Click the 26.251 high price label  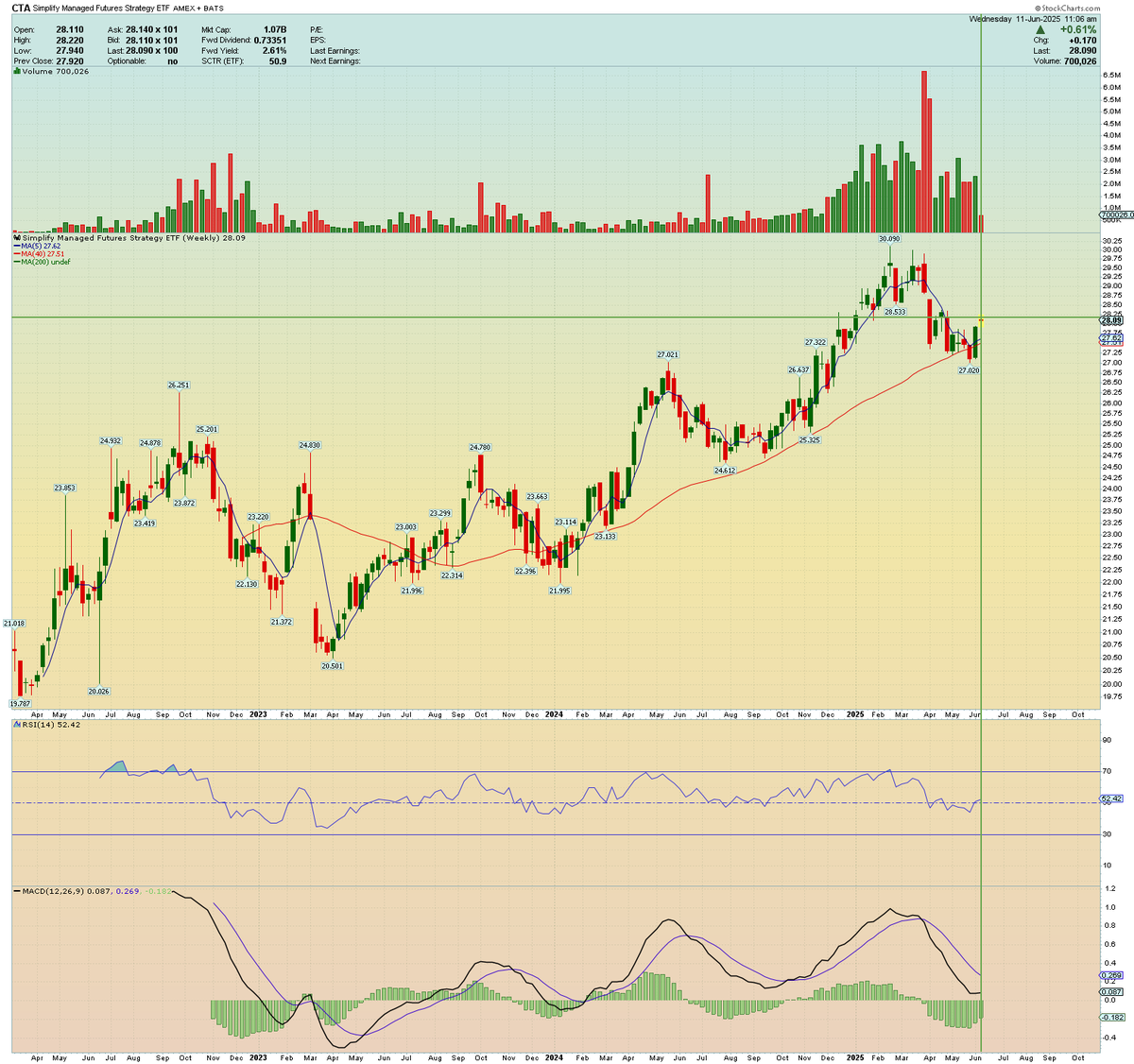[179, 386]
